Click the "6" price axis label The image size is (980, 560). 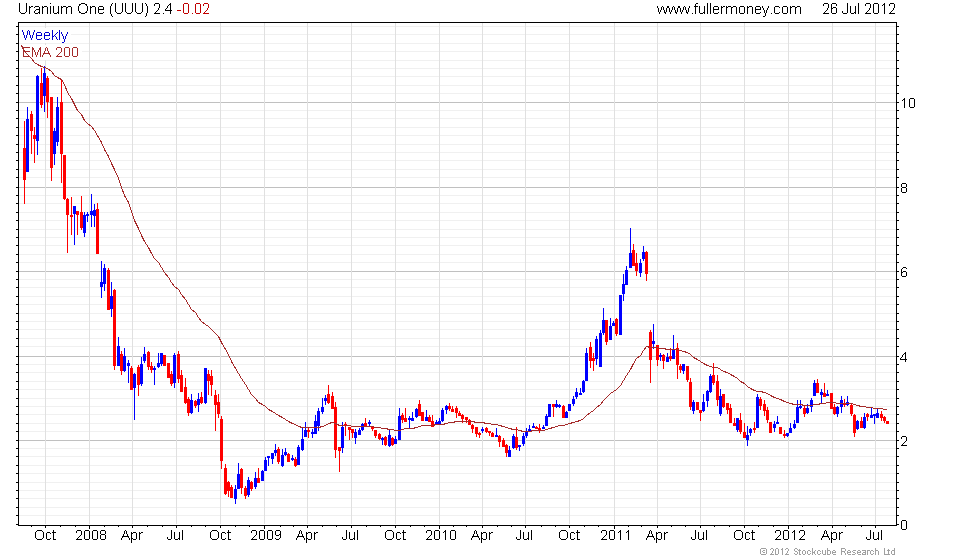point(904,272)
